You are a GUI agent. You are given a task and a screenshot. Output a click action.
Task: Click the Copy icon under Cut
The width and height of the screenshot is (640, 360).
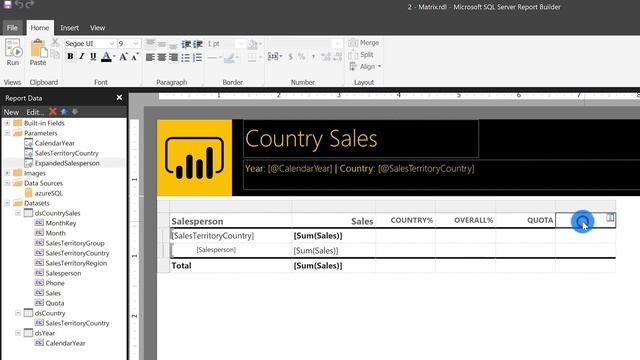coord(55,54)
